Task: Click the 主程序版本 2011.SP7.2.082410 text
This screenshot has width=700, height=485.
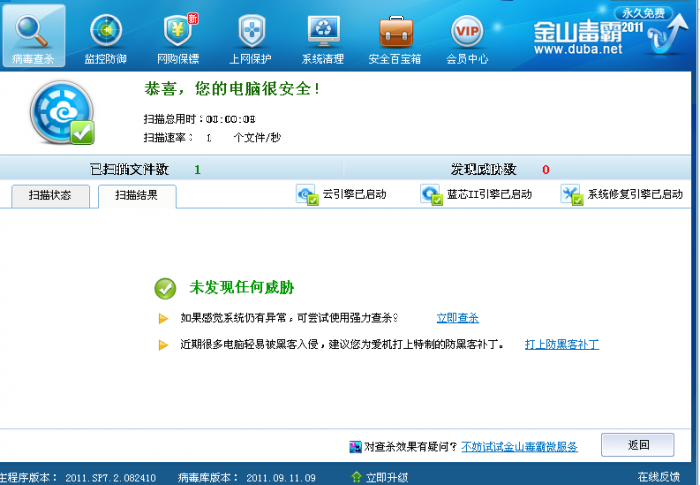Action: [x=77, y=477]
